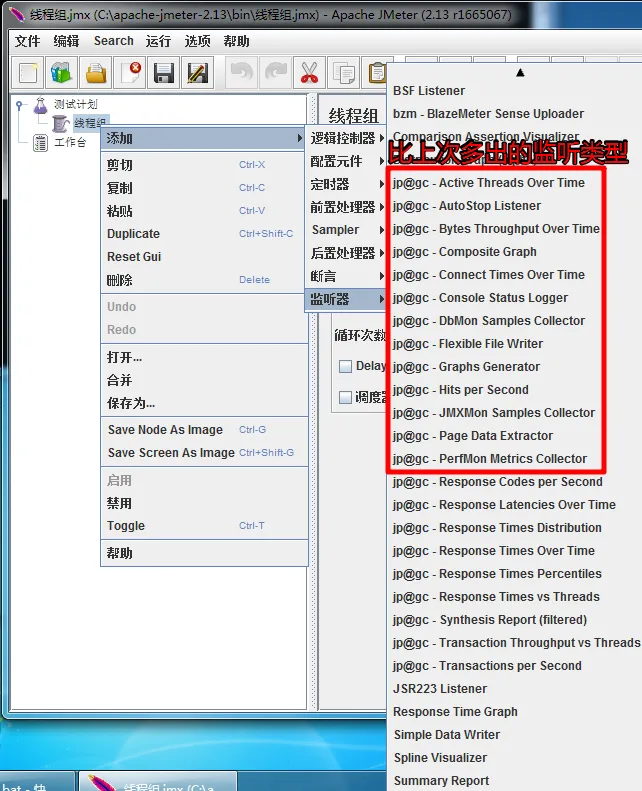Image resolution: width=642 pixels, height=791 pixels.
Task: Click the Open file folder icon
Action: click(96, 73)
